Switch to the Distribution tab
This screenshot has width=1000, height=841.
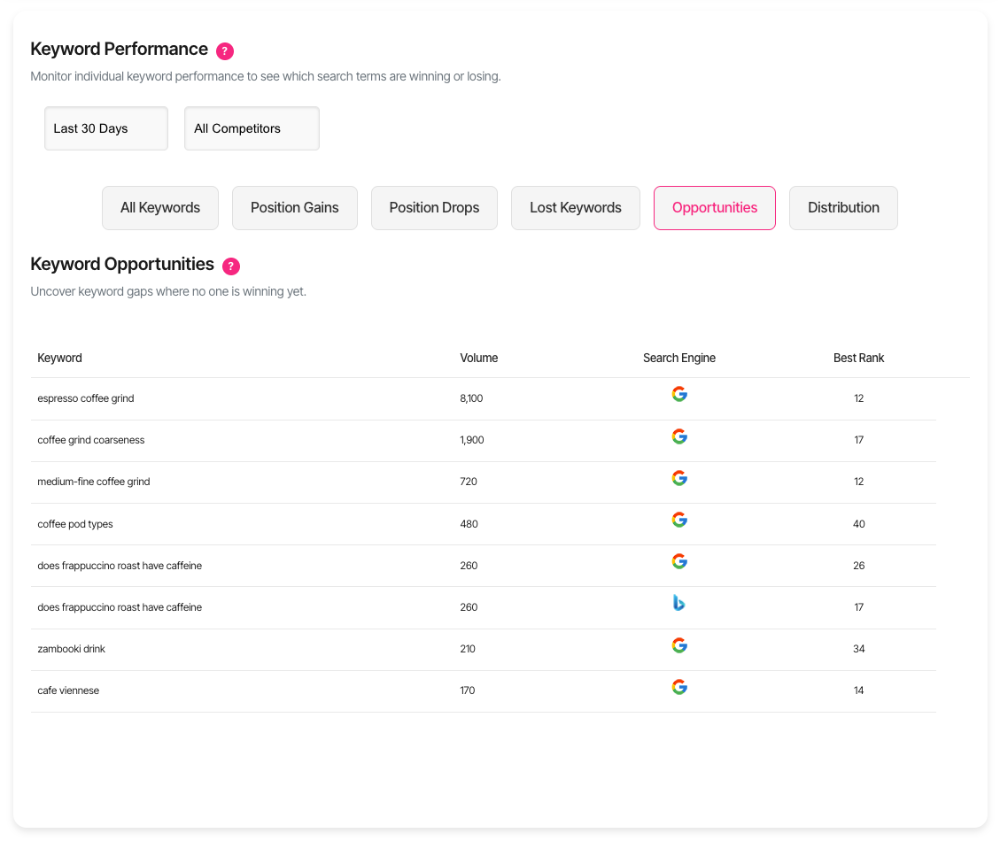coord(843,207)
